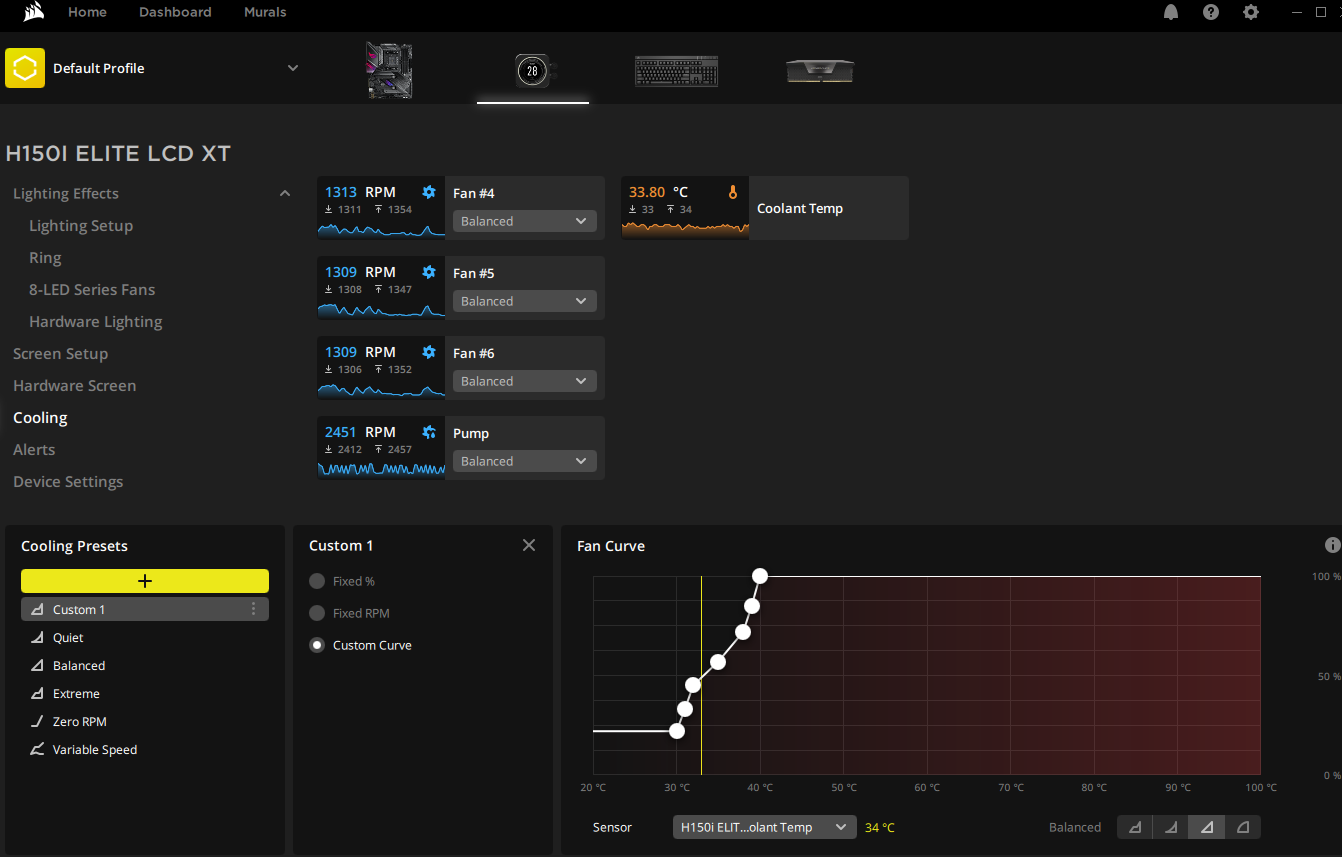Open the Fan #4 Balanced dropdown
The width and height of the screenshot is (1342, 857).
525,221
